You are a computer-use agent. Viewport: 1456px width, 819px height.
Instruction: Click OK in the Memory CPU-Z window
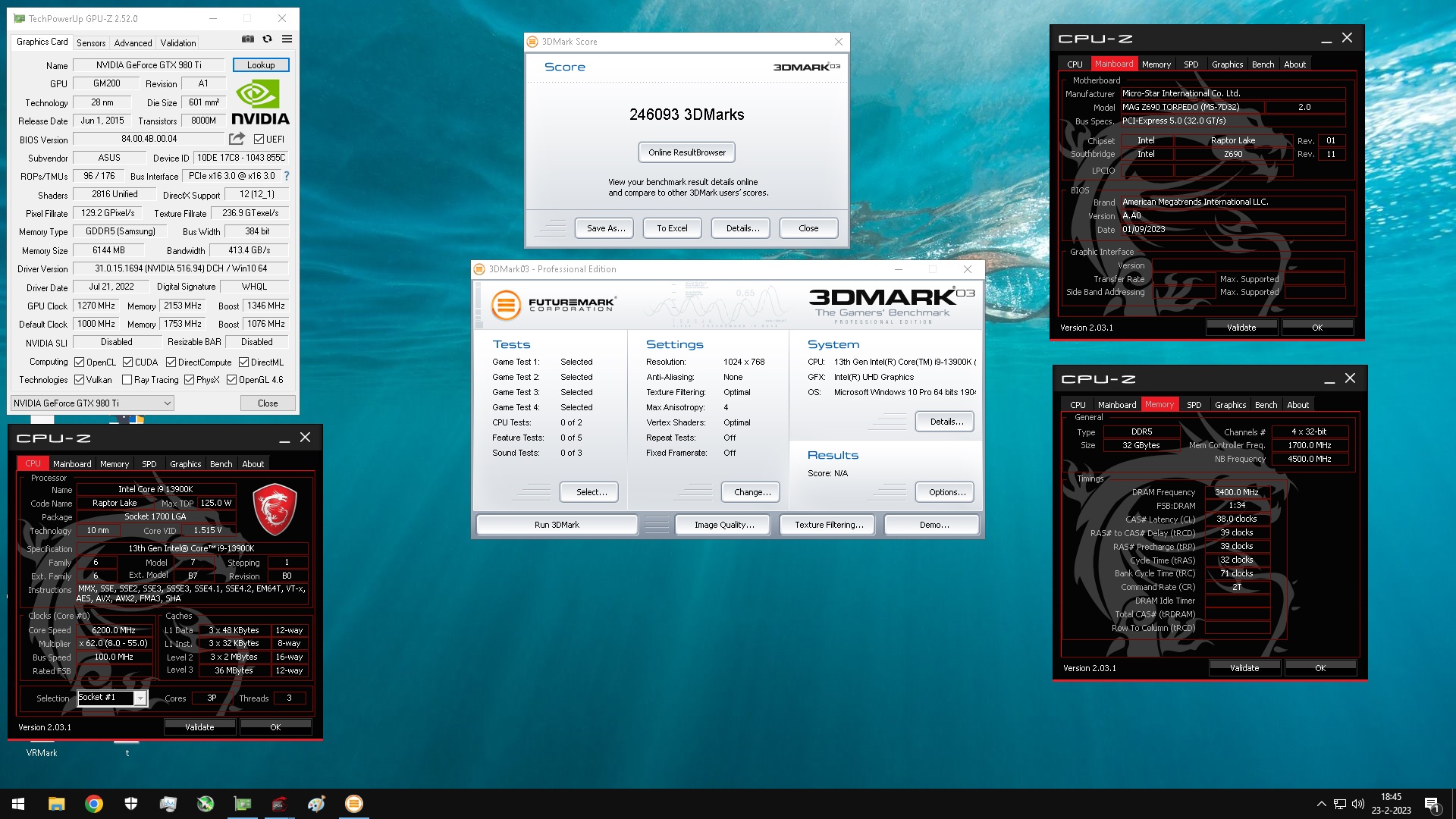tap(1320, 668)
